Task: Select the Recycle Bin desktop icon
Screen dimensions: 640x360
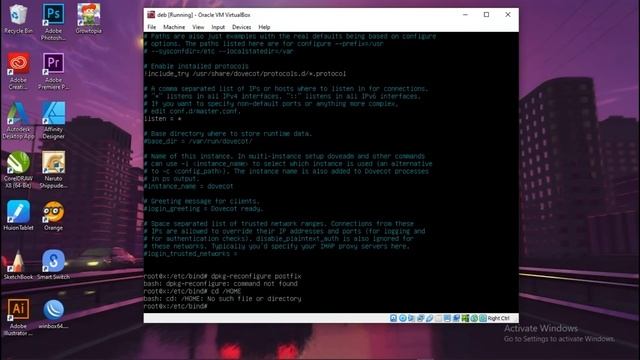Action: click(18, 19)
